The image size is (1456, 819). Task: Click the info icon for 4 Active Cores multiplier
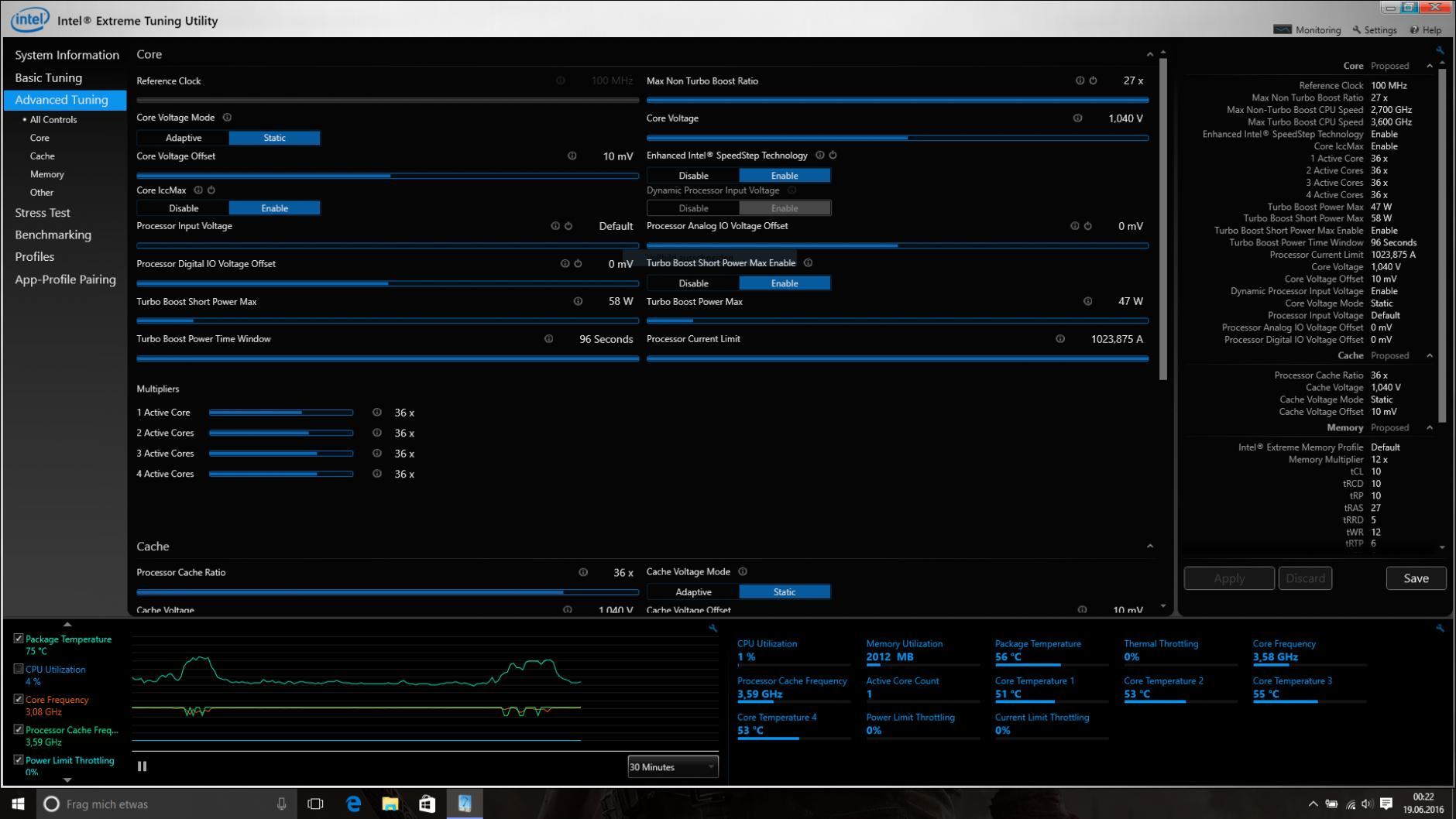pos(376,474)
